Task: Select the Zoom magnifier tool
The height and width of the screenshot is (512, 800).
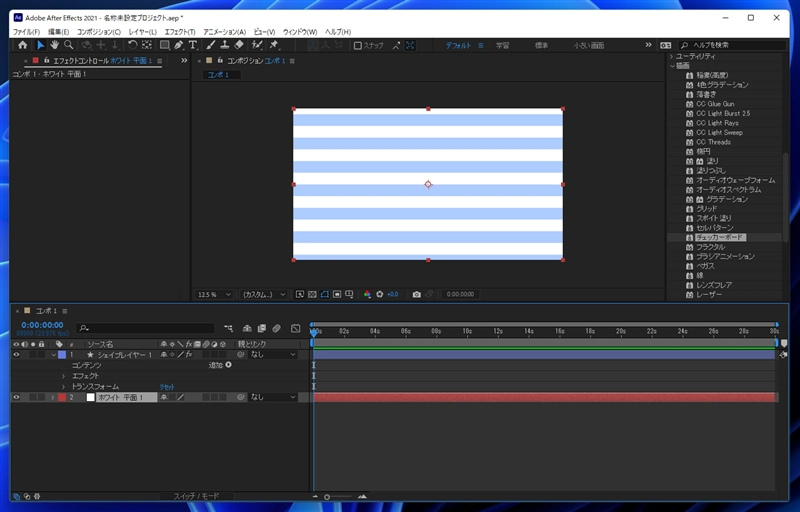Action: [x=68, y=45]
